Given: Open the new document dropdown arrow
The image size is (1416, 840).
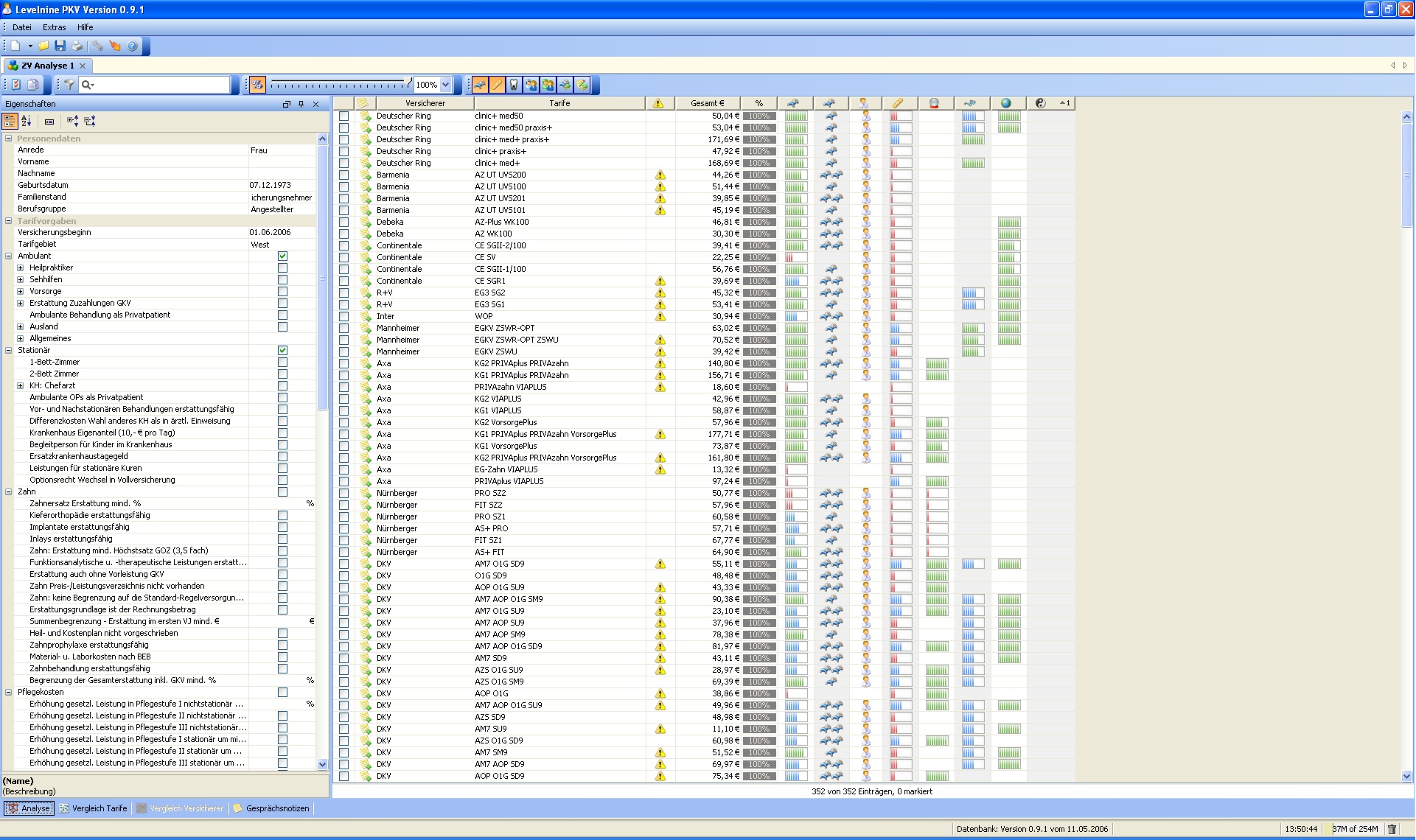Looking at the screenshot, I should point(30,46).
